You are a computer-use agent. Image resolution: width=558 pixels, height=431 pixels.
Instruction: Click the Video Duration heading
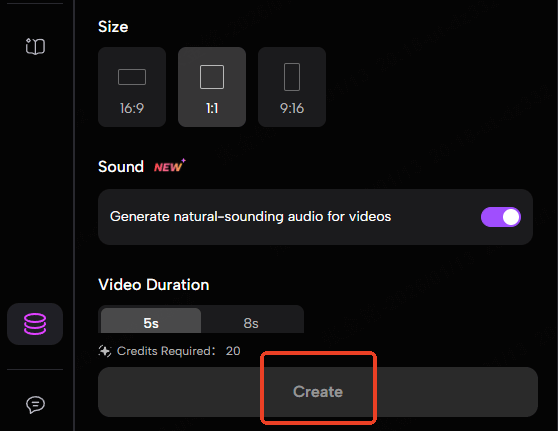[x=154, y=285]
